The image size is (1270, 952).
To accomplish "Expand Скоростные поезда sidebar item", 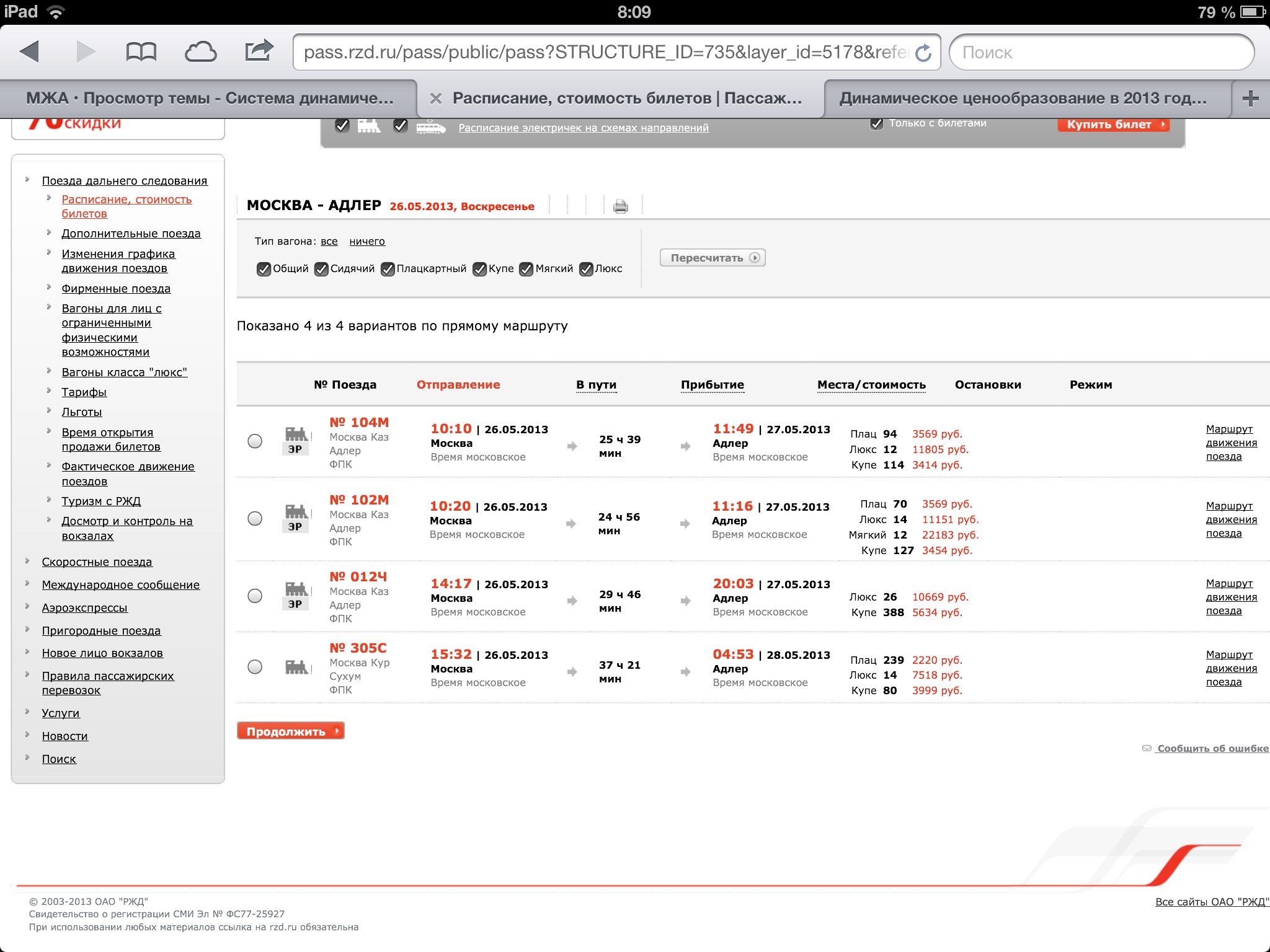I will click(x=97, y=562).
